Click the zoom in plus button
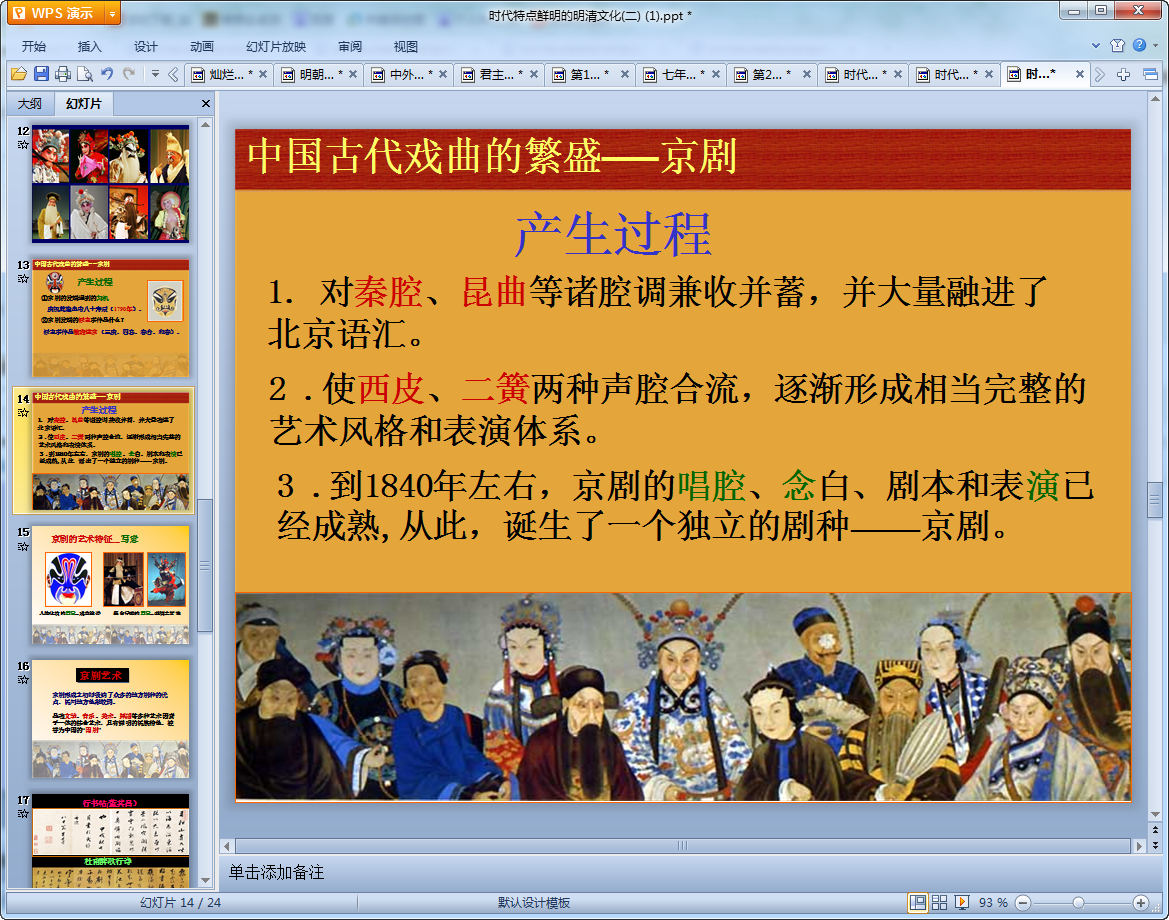 [x=1140, y=903]
